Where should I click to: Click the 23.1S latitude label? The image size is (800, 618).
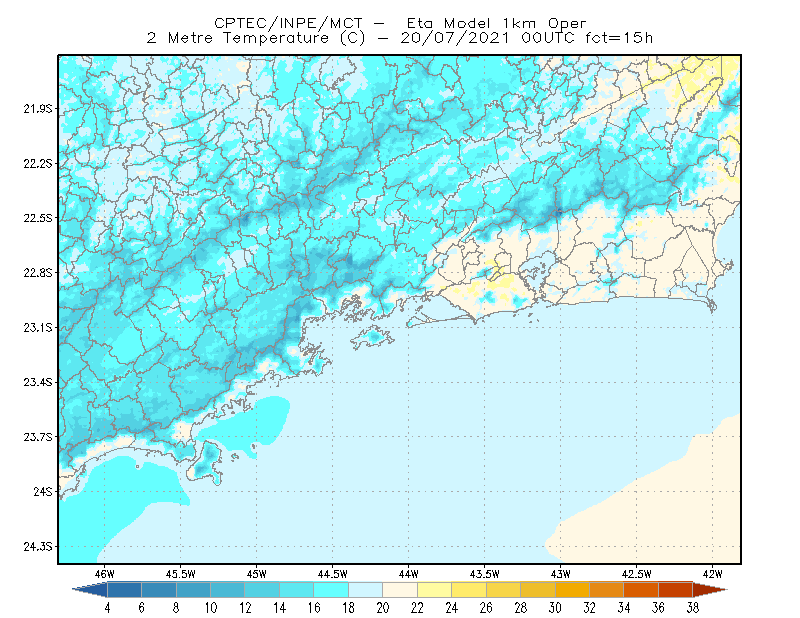click(x=38, y=327)
